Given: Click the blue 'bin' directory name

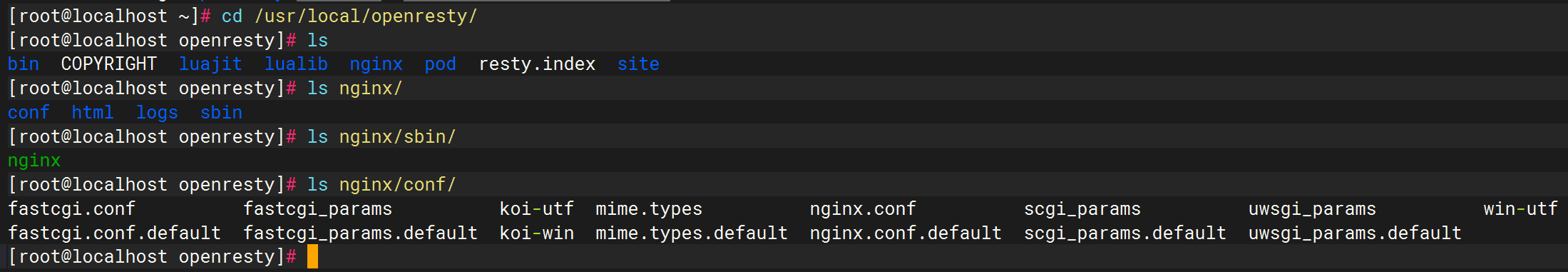Looking at the screenshot, I should click(x=24, y=64).
